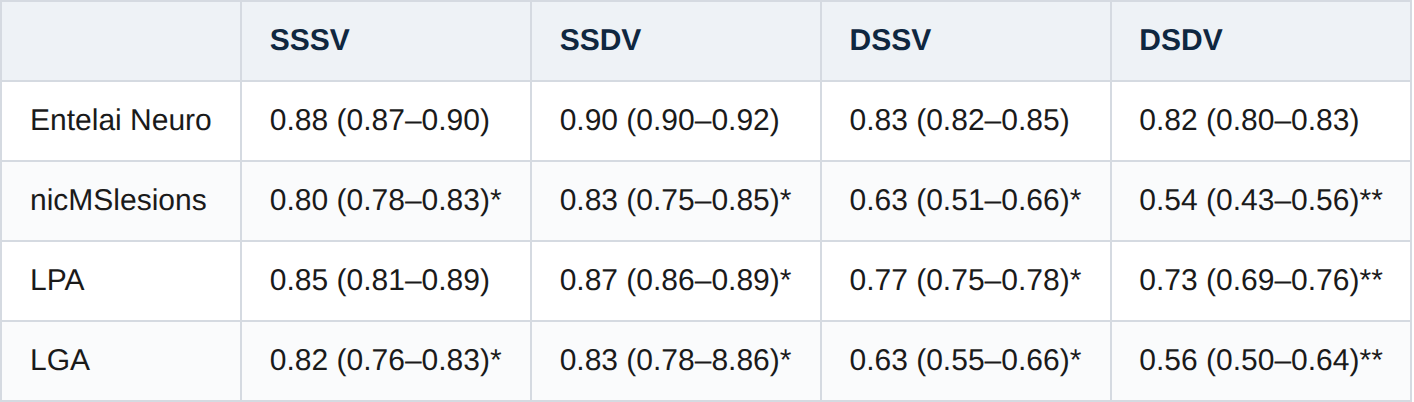This screenshot has width=1414, height=402.
Task: Click nicMSlesions SSSV cell 0.80 (0.78–0.83)*
Action: [385, 201]
